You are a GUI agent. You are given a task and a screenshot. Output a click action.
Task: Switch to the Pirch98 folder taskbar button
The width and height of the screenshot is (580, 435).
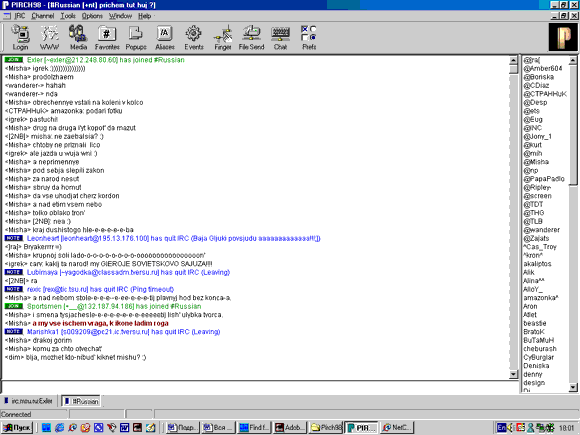pyautogui.click(x=326, y=428)
